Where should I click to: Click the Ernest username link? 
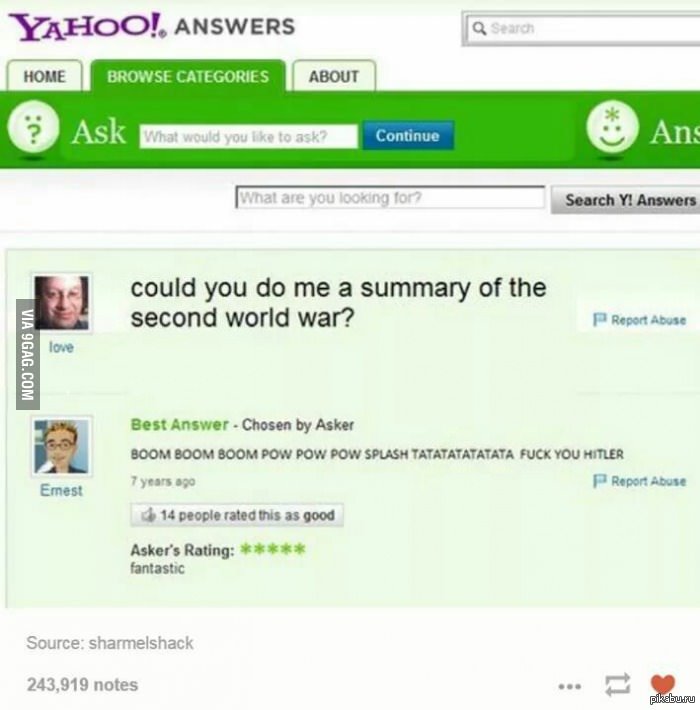tap(61, 490)
